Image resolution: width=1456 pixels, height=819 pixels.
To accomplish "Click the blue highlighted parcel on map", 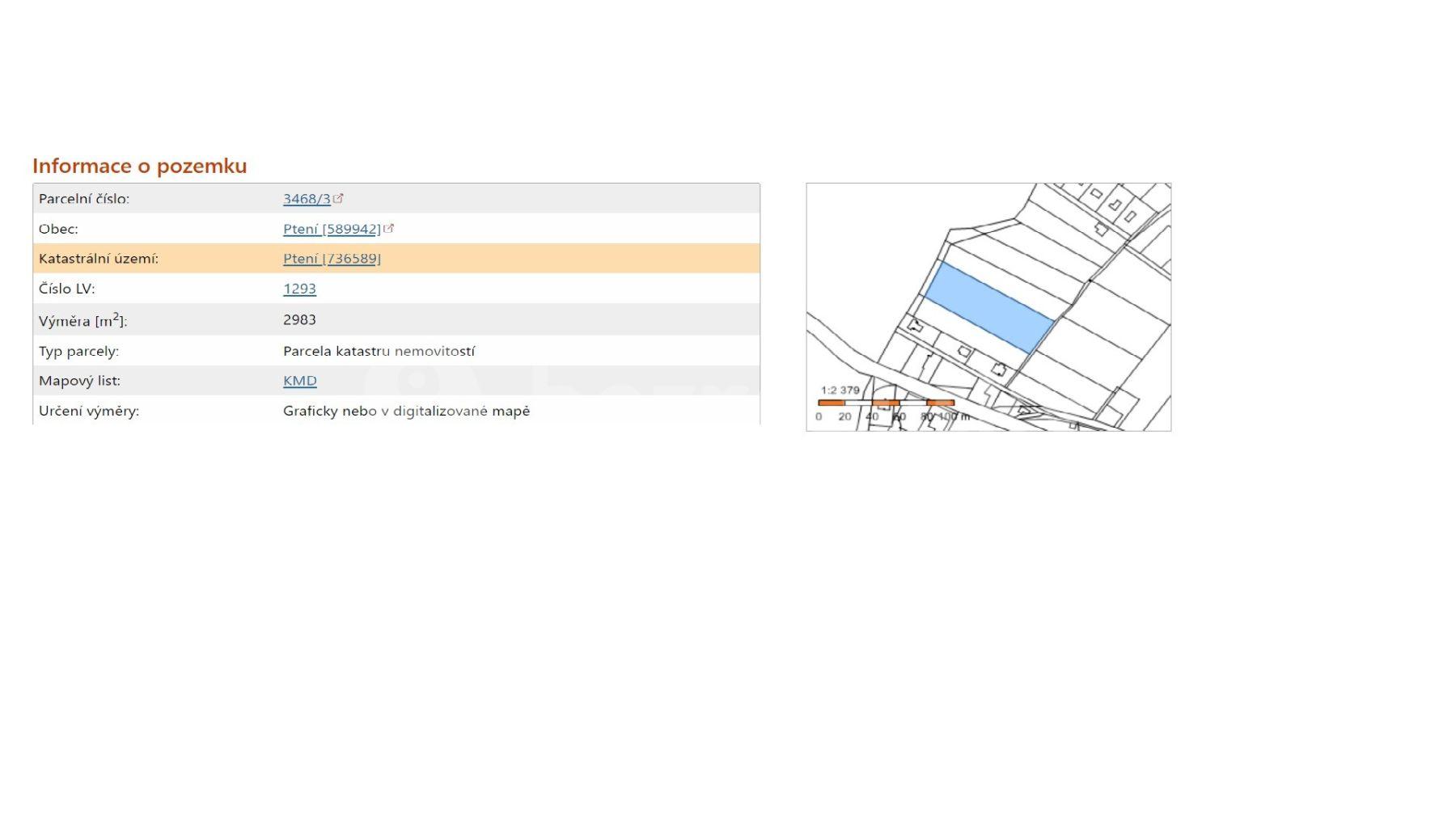I will pos(988,307).
